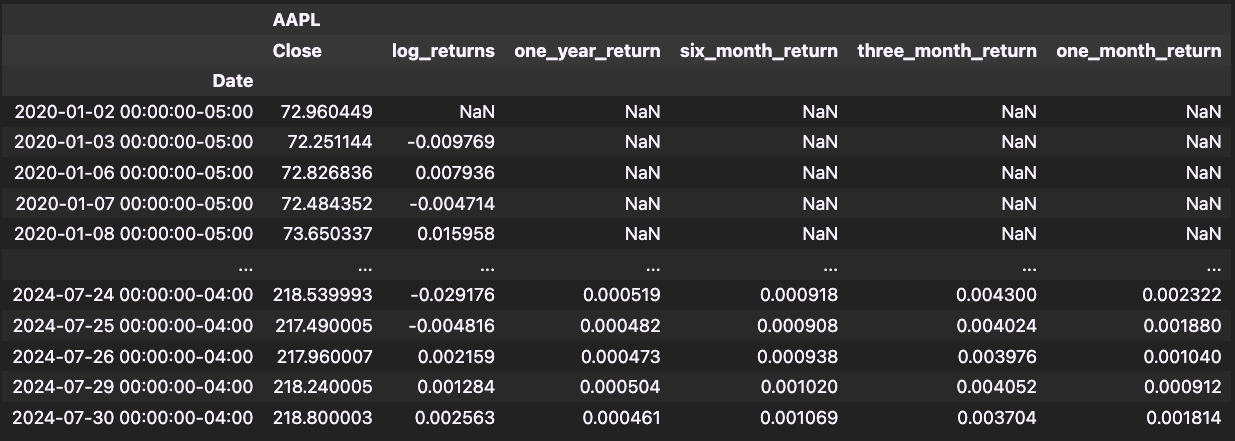Select the 2024-07-24 date row label
Viewport: 1235px width, 441px height.
(x=134, y=295)
